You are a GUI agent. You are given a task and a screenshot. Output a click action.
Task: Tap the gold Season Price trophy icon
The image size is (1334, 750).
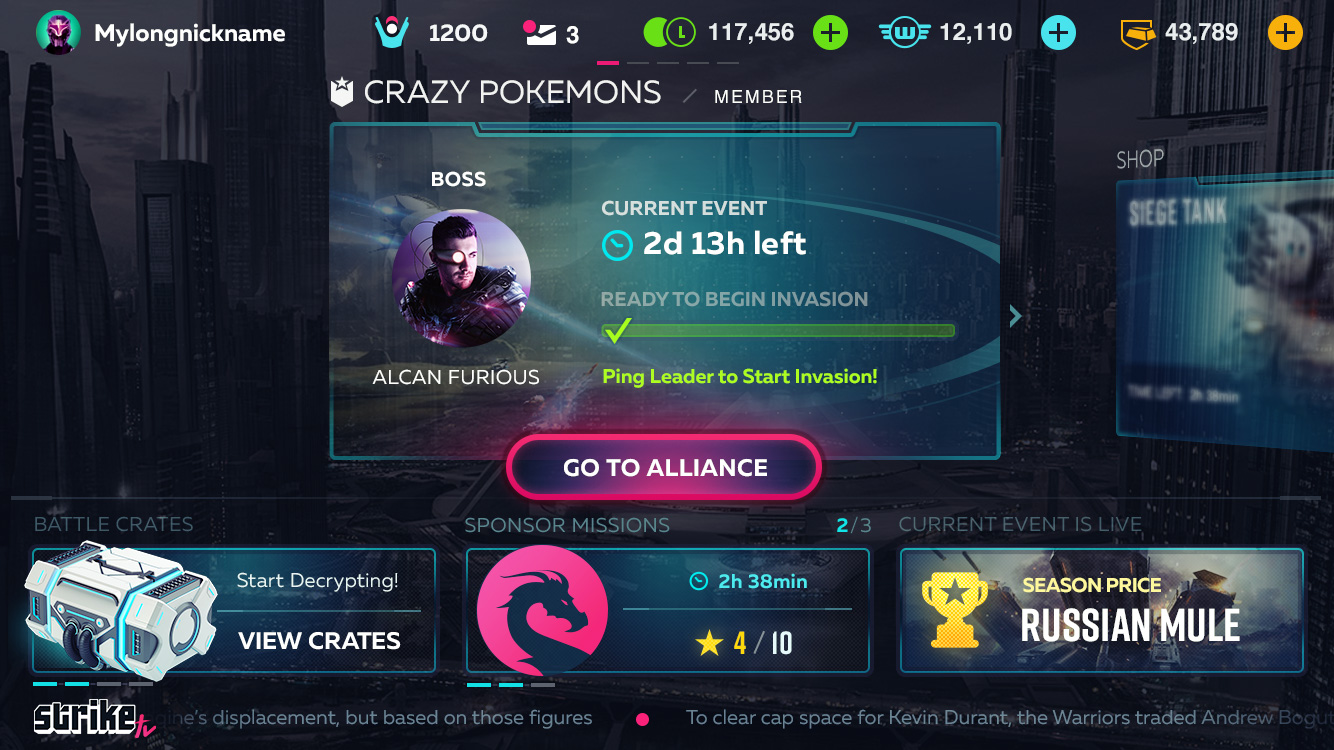[954, 610]
